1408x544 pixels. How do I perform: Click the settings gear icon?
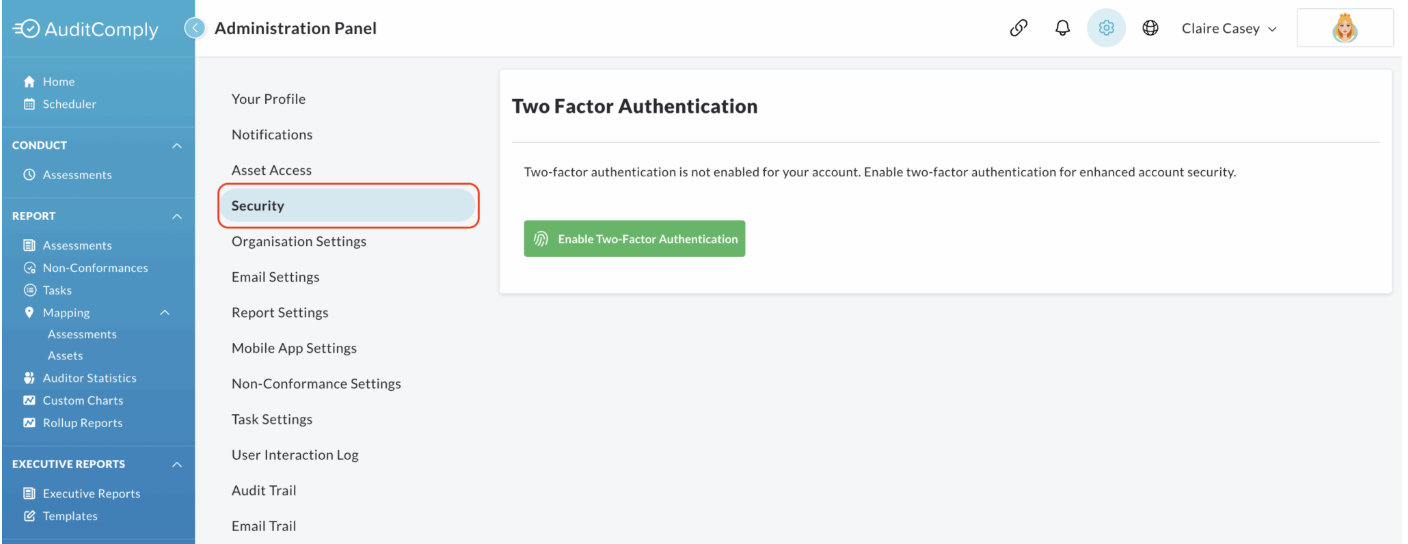point(1106,28)
